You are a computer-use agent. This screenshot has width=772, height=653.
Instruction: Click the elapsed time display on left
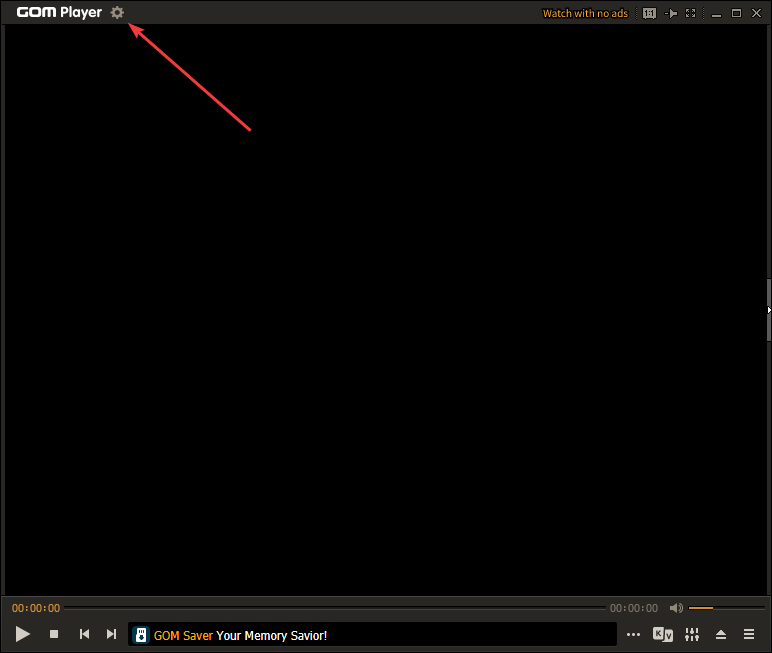point(36,608)
